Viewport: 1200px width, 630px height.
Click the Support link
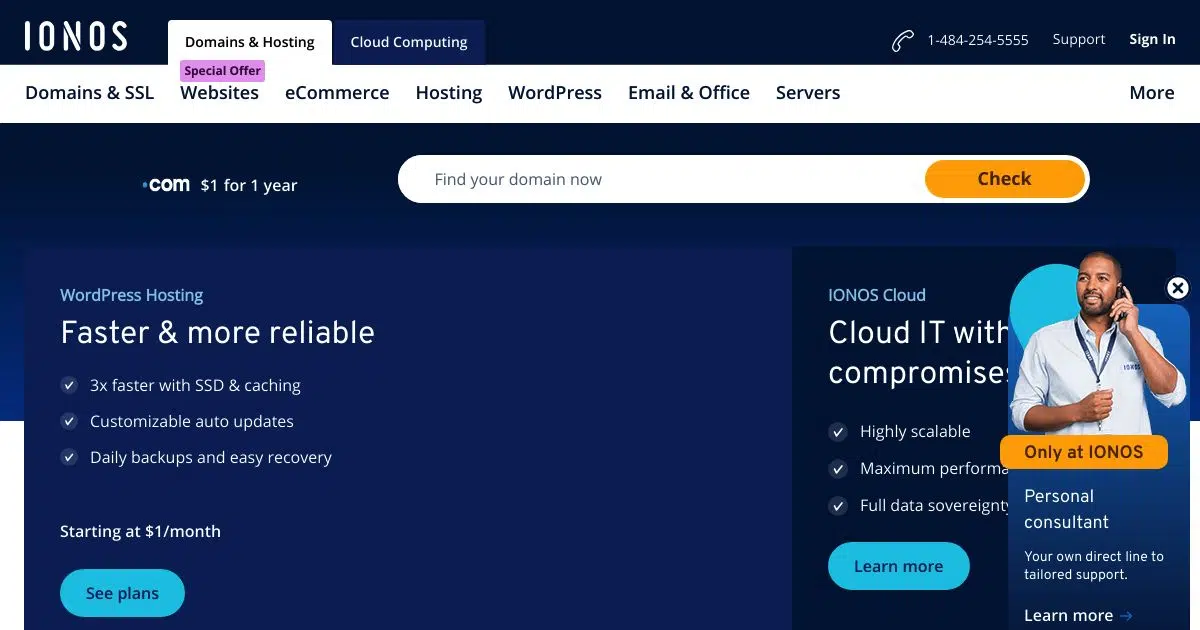tap(1078, 40)
